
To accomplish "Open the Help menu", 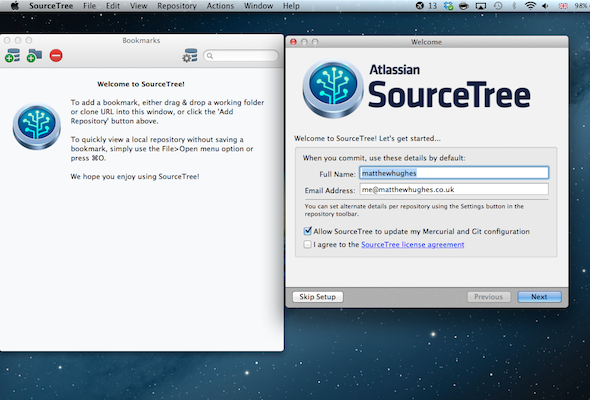I will pos(291,6).
